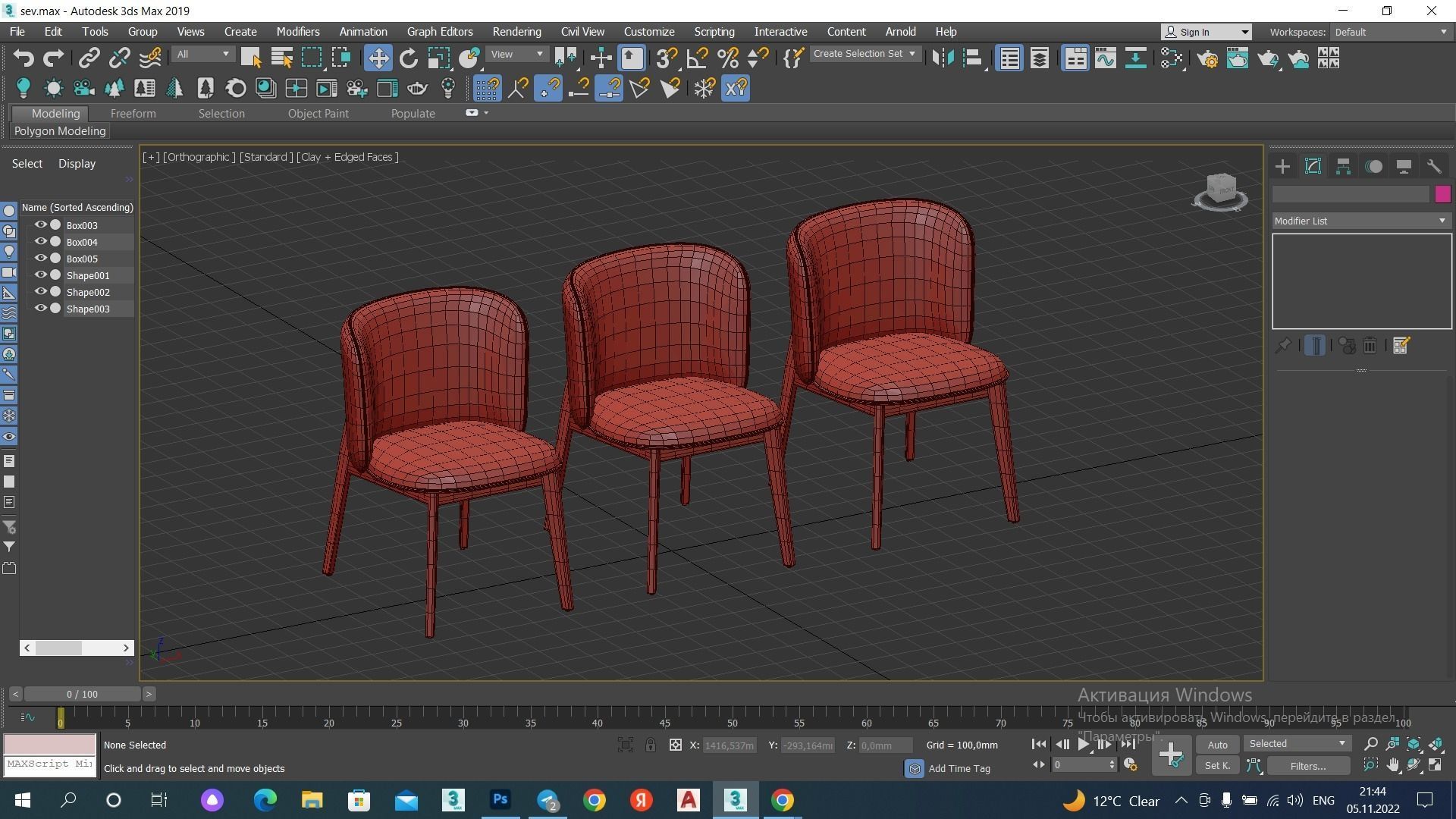
Task: Click the Auto key button
Action: (x=1217, y=745)
